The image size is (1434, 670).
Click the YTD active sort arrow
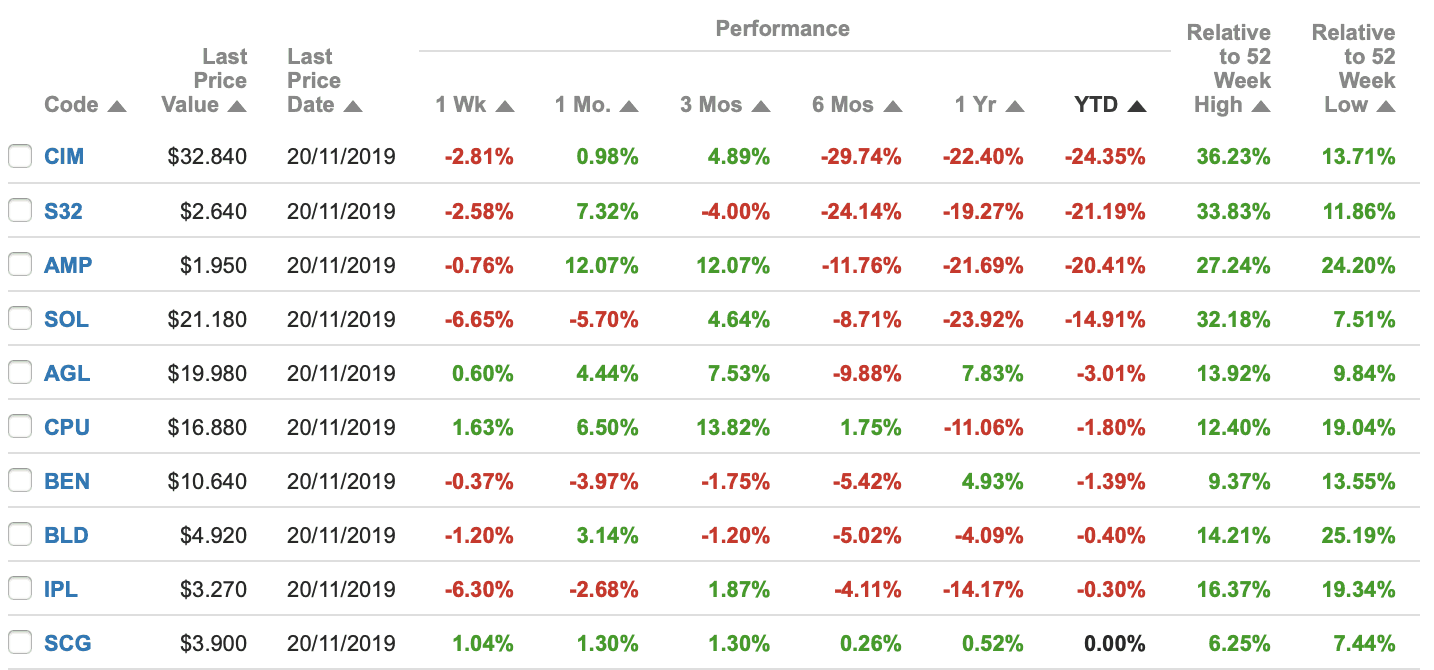pos(1136,106)
